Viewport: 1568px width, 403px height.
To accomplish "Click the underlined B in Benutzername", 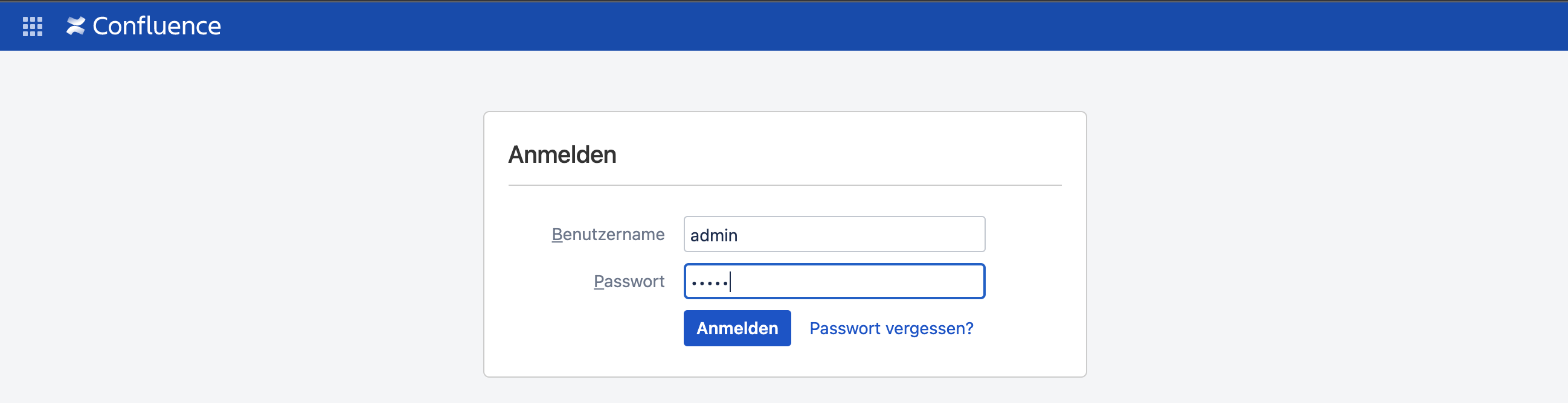I will [557, 235].
